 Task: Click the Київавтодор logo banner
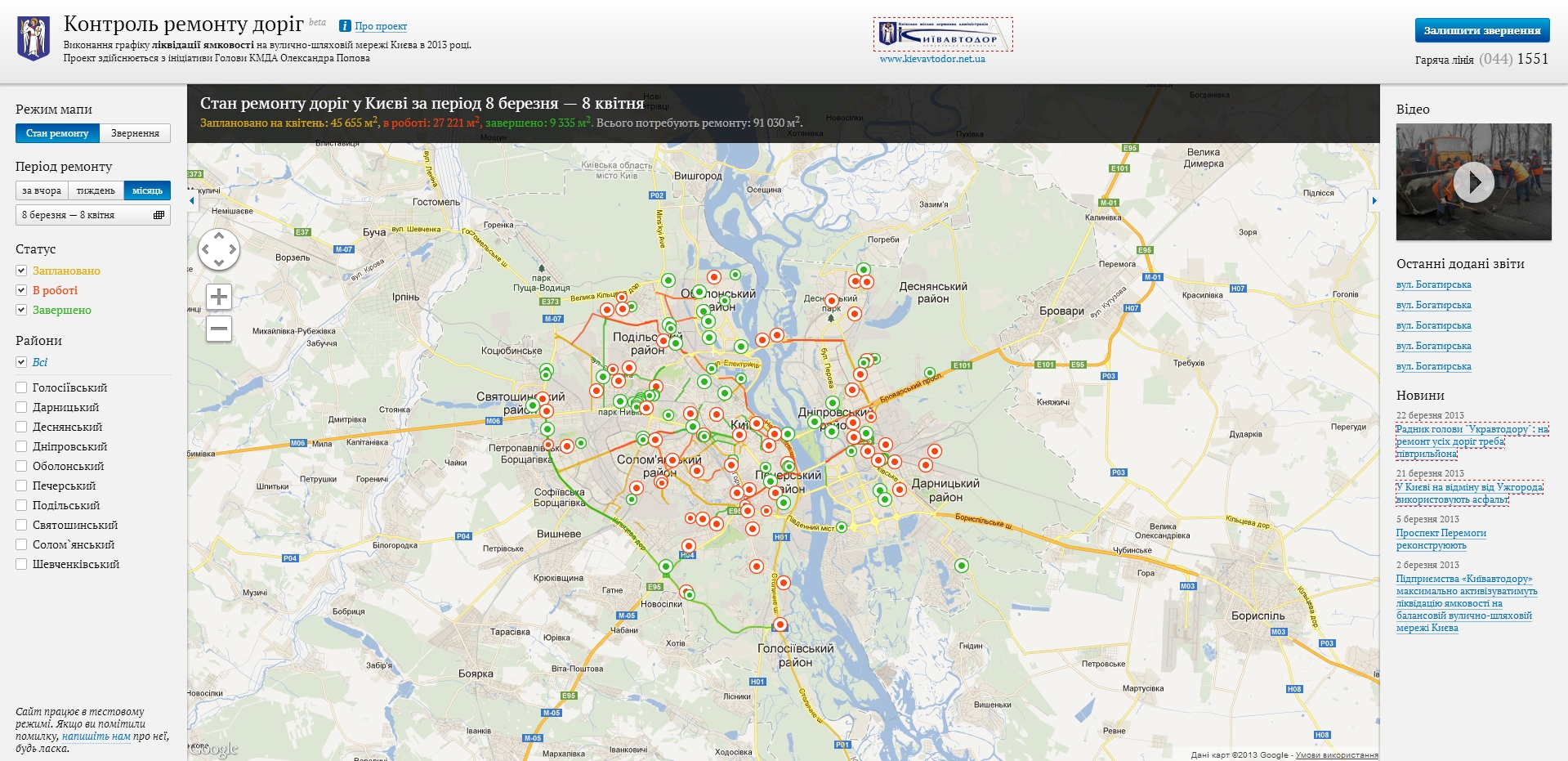pyautogui.click(x=942, y=34)
